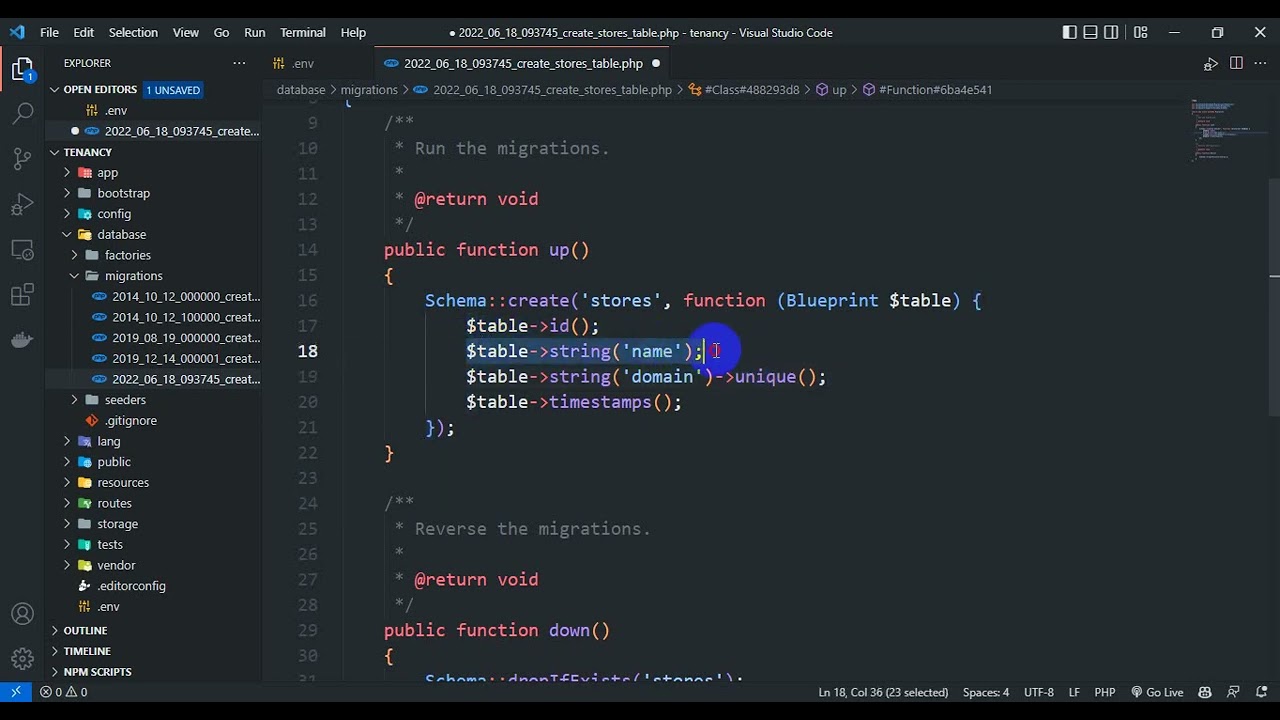Viewport: 1280px width, 720px height.
Task: Open editor More Actions ellipsis
Action: pos(1260,63)
